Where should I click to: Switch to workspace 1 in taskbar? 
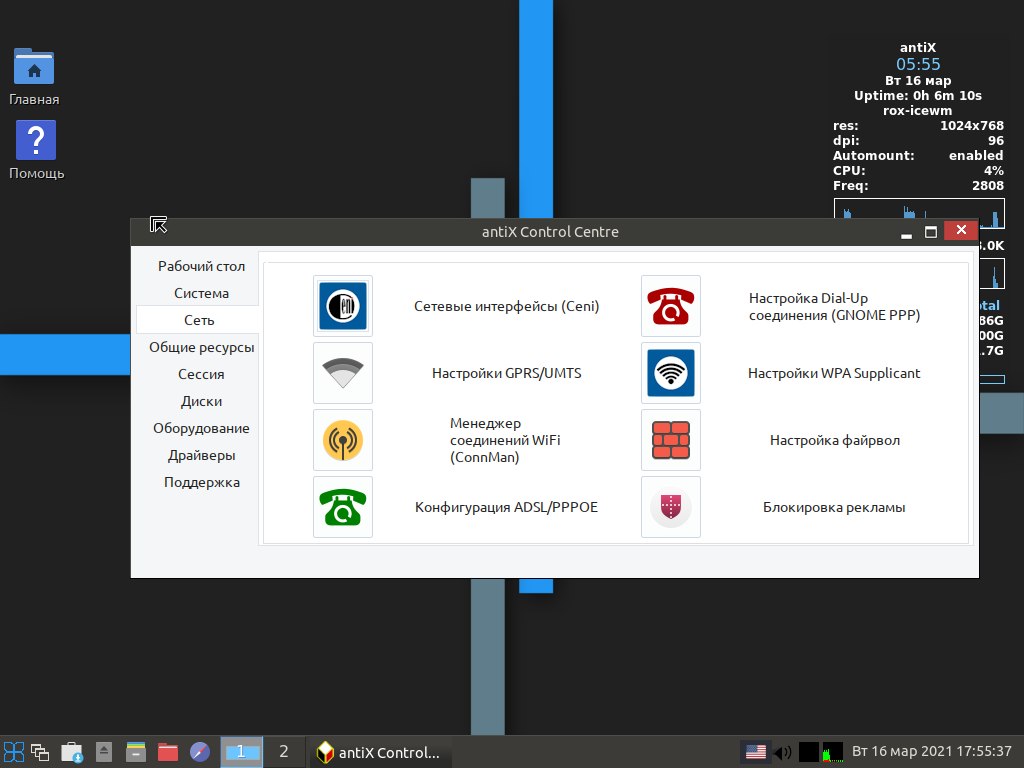tap(242, 752)
